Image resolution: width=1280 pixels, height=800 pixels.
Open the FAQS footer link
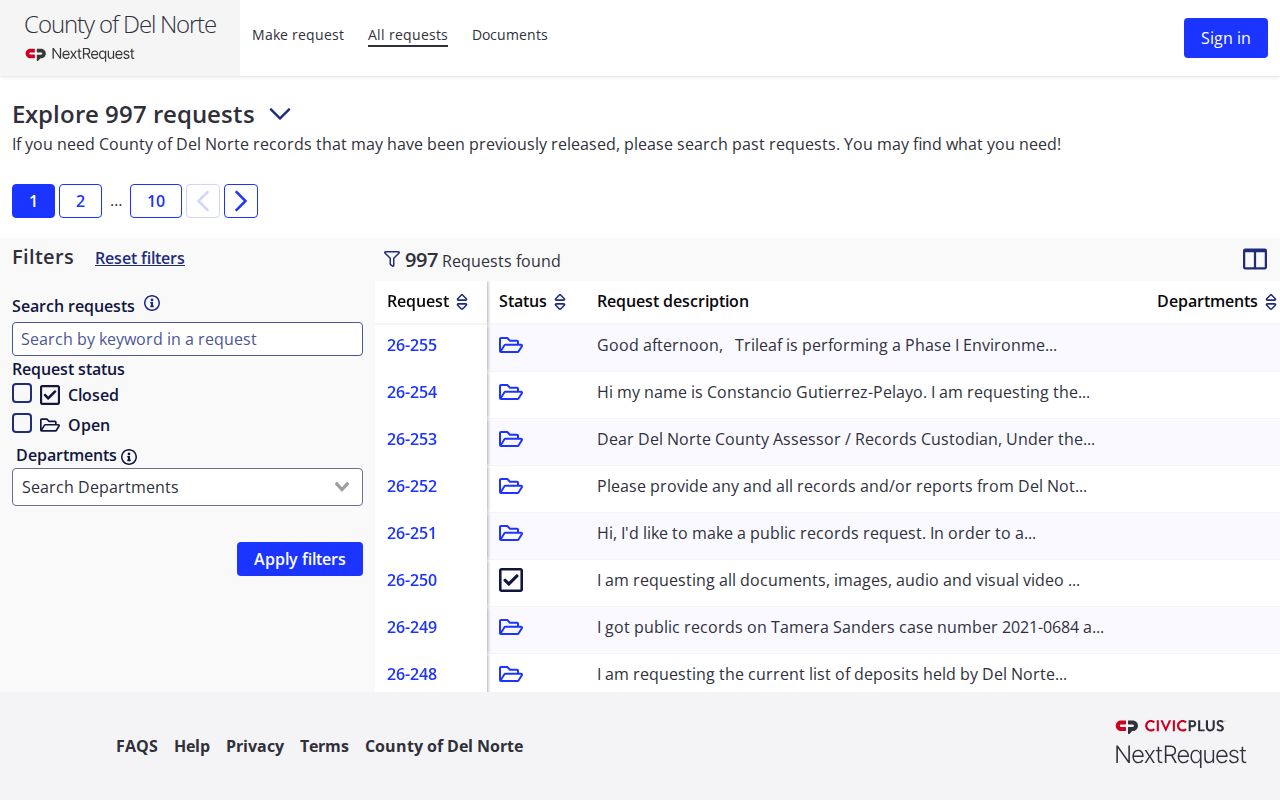coord(137,746)
